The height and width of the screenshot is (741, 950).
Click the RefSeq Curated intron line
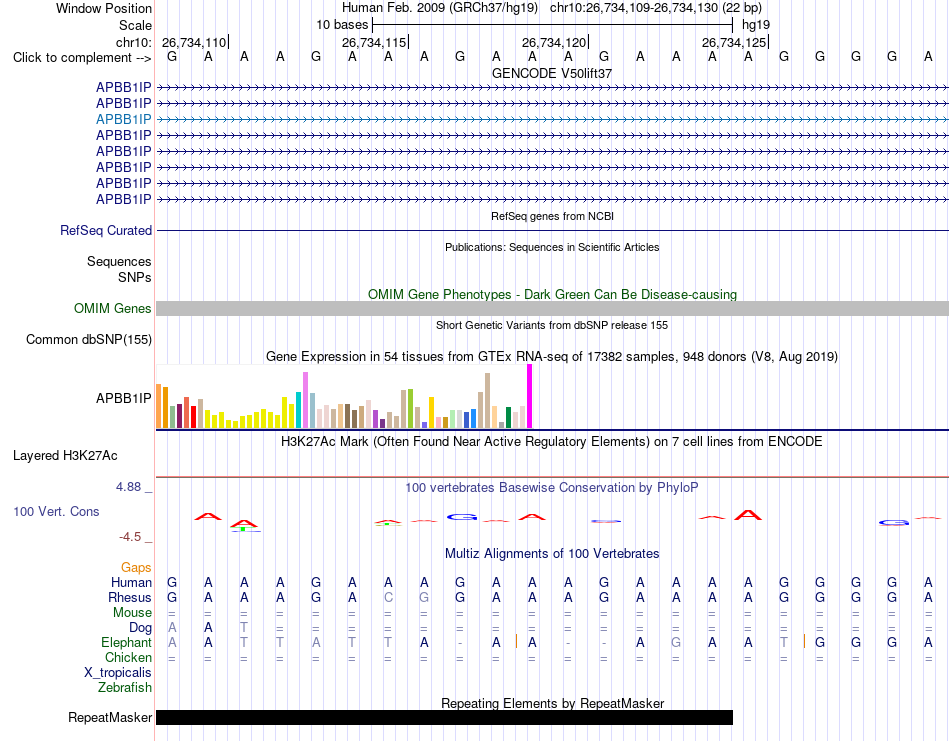[x=552, y=230]
